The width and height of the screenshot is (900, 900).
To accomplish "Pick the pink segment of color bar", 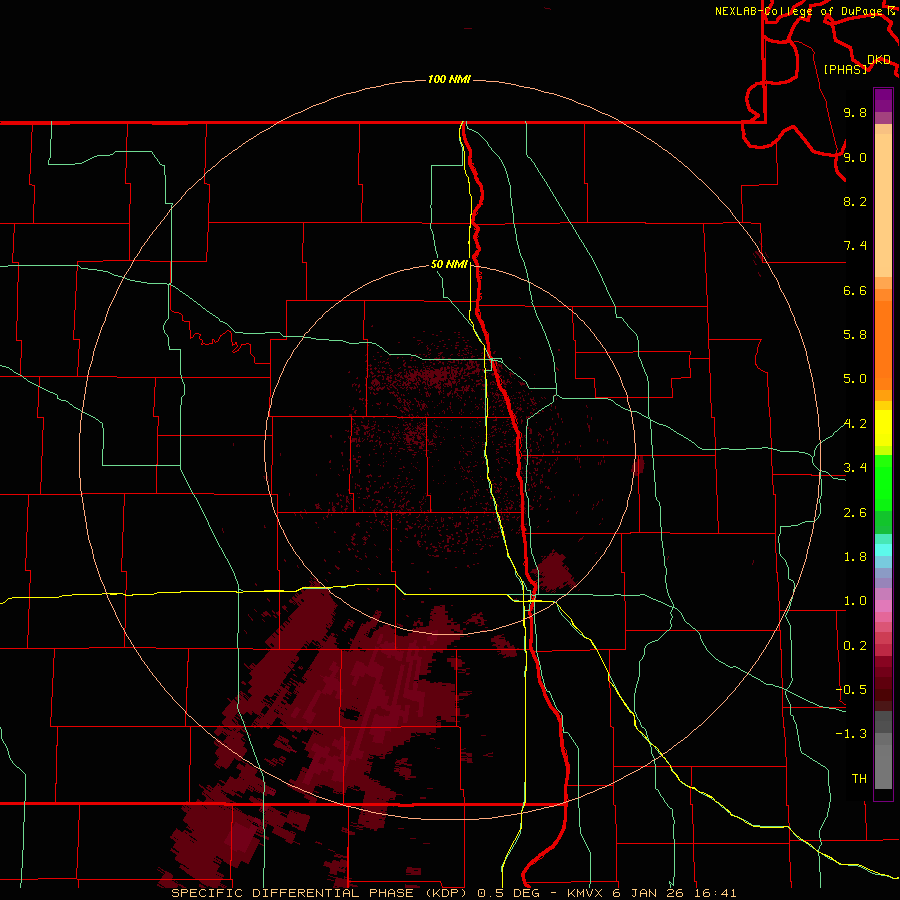I will pos(883,606).
